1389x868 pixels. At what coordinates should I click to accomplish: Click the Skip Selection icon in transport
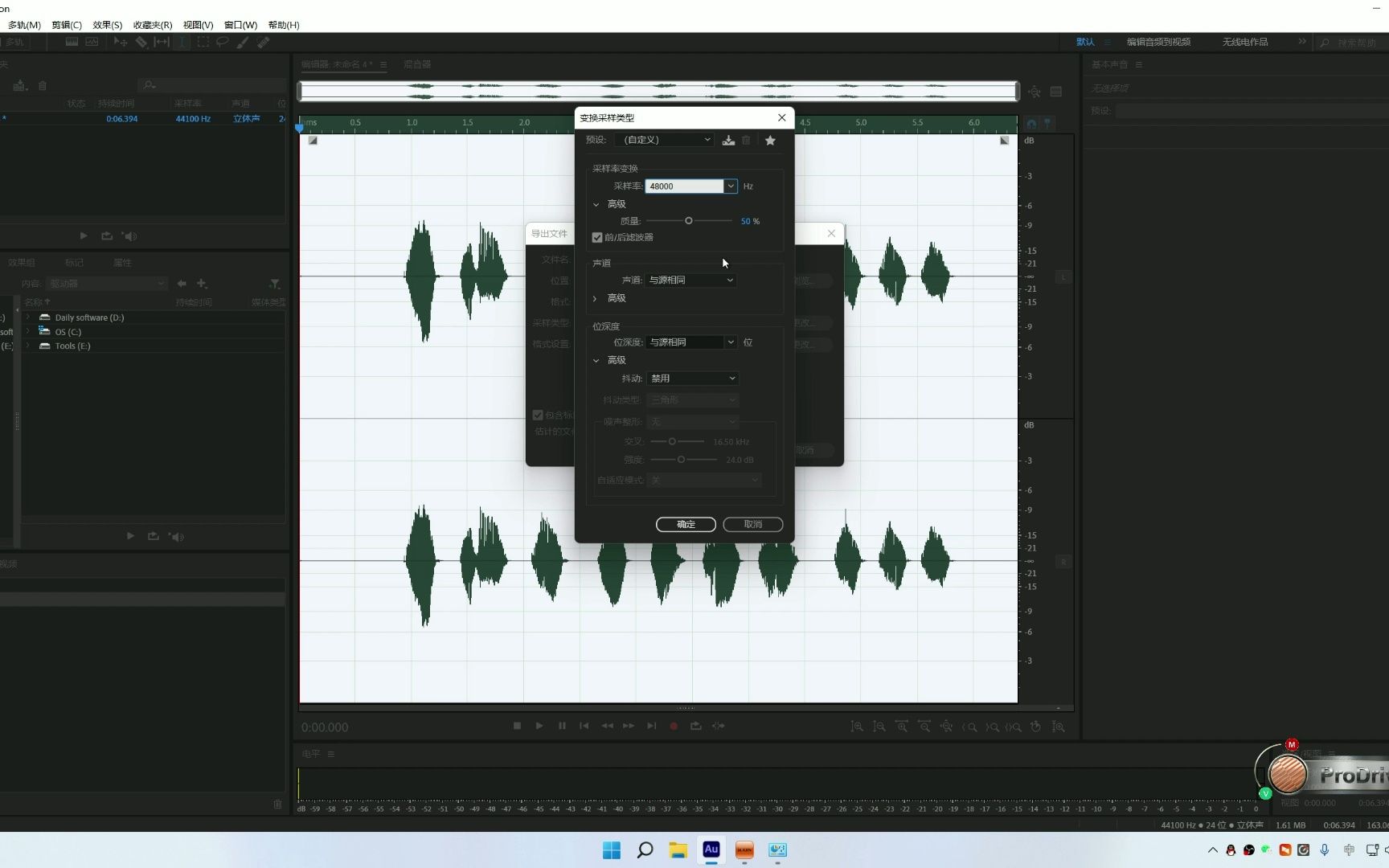(x=719, y=726)
